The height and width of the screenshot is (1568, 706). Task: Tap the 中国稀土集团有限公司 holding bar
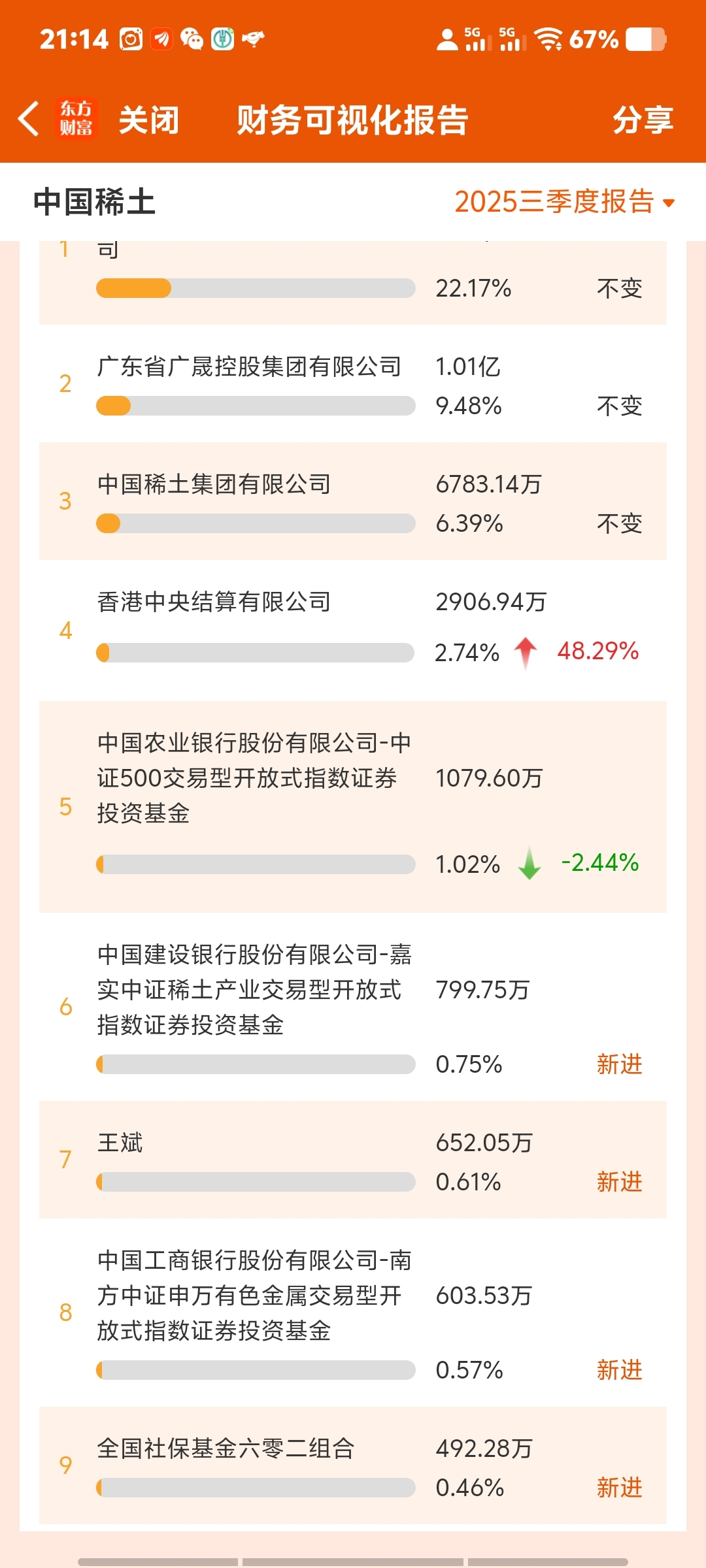256,523
